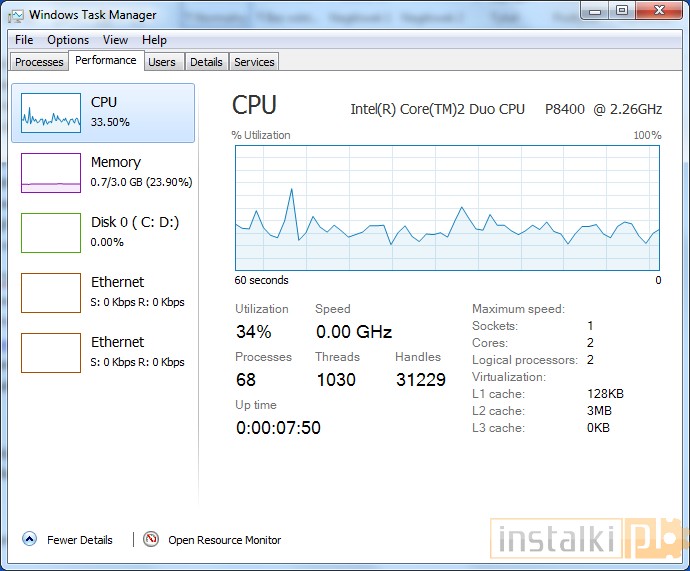Maximize the Task Manager window
The image size is (690, 571).
[x=622, y=11]
